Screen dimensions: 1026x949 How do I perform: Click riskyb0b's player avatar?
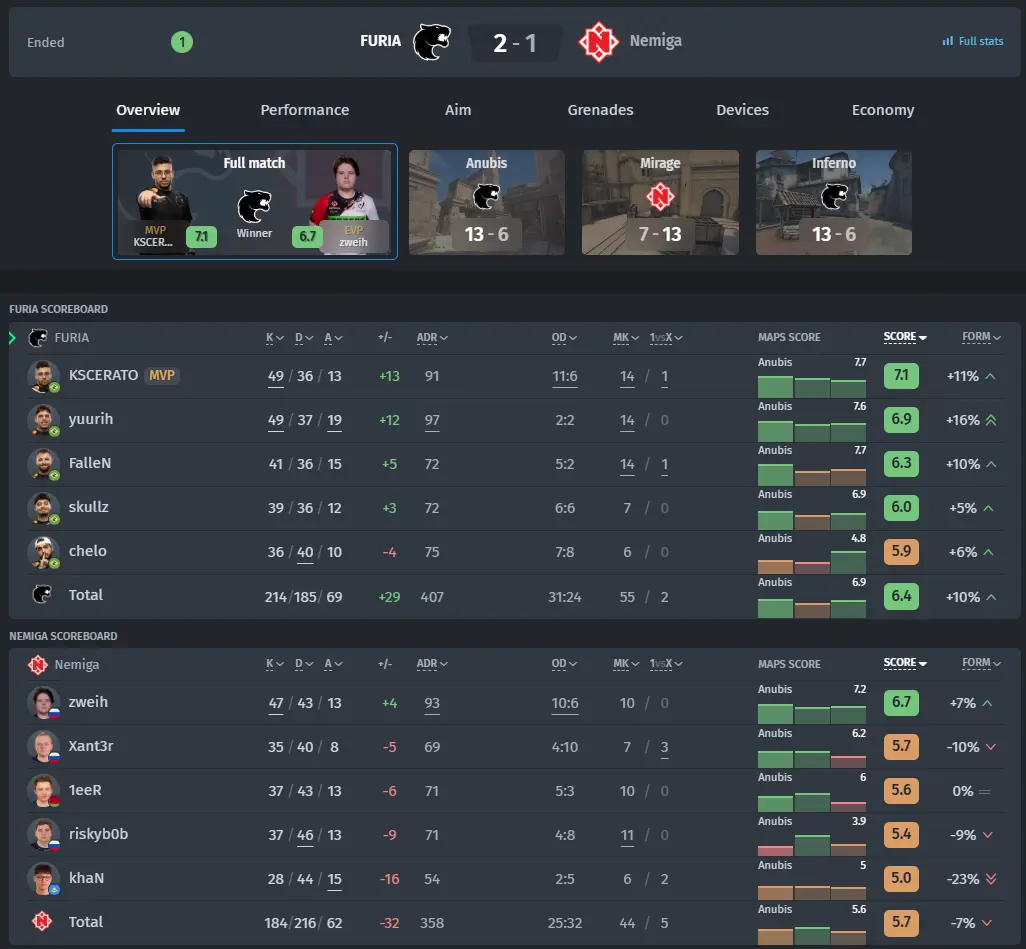43,834
